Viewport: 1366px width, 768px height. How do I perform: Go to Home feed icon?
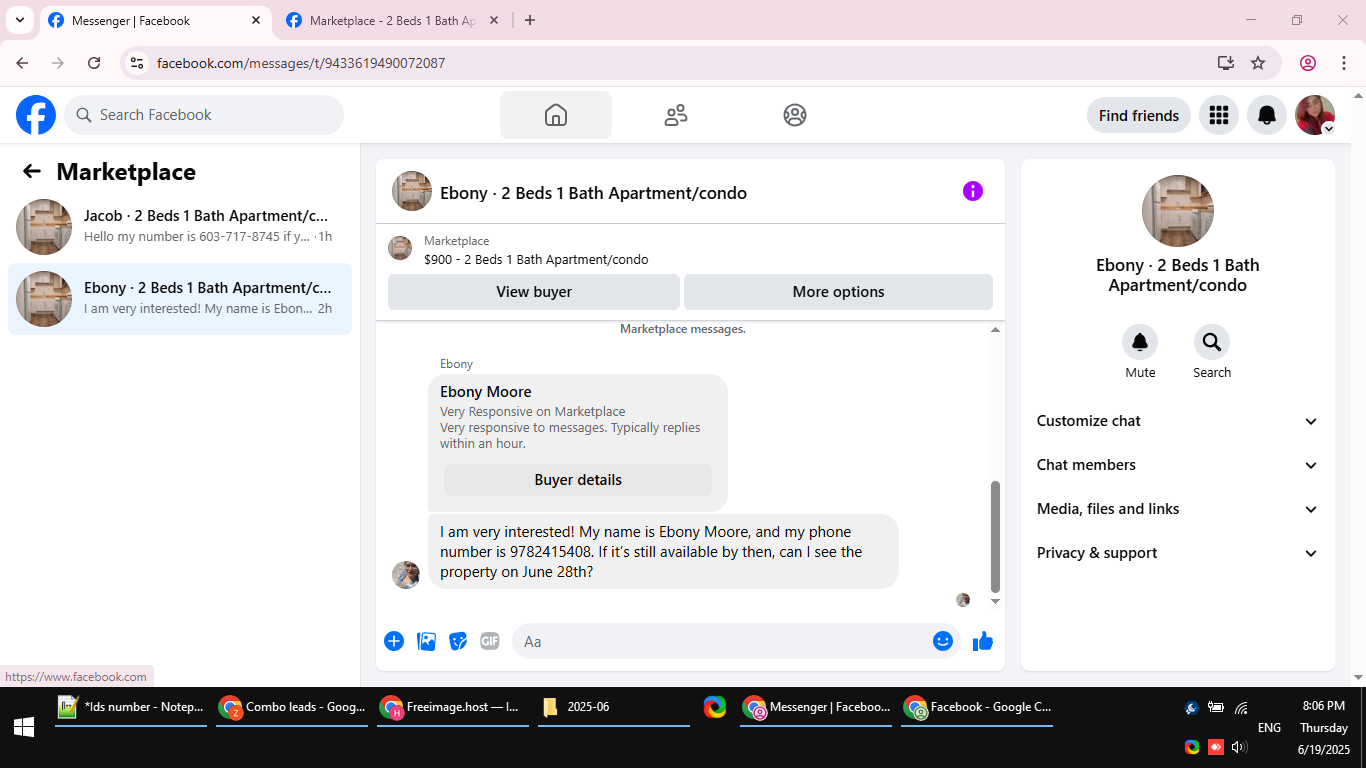tap(556, 115)
